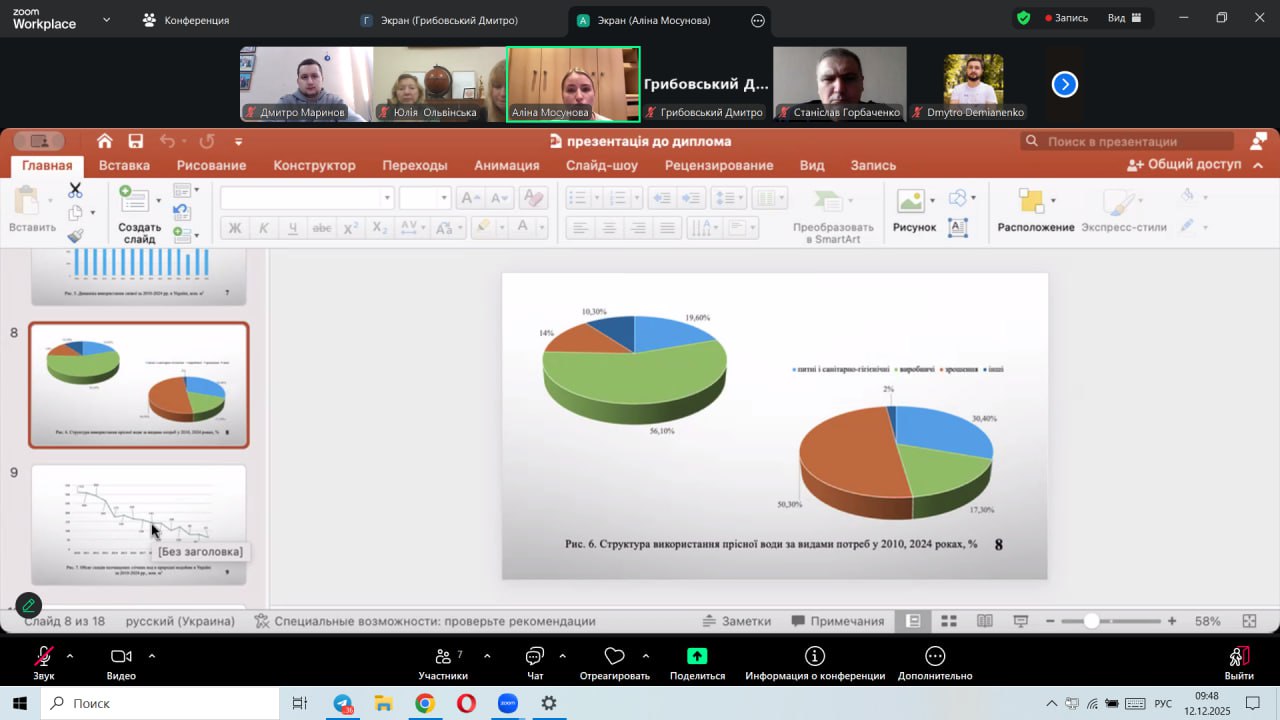
Task: Click the zoom level slider handle
Action: click(1092, 621)
